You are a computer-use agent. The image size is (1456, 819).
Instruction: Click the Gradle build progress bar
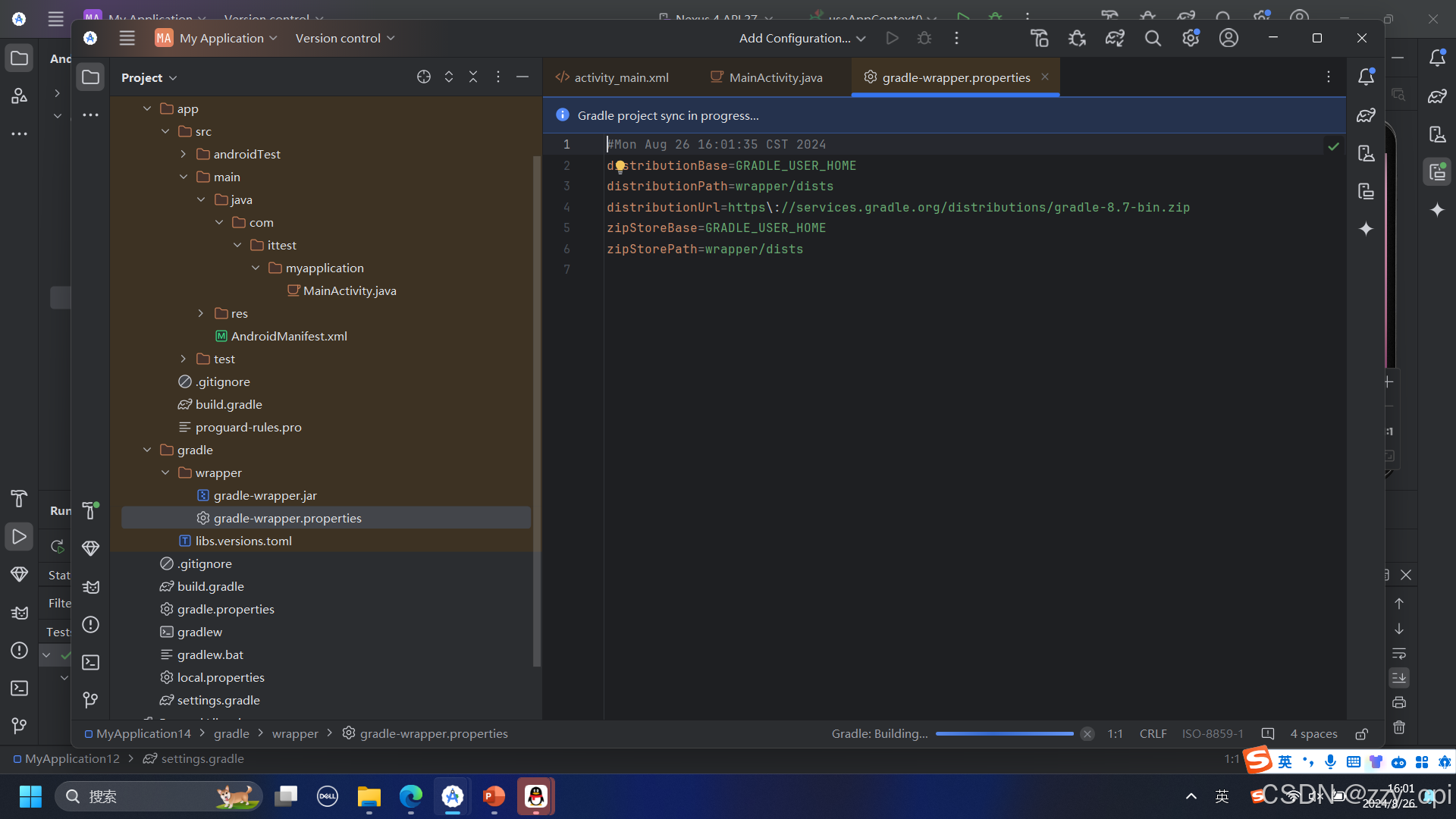(x=1005, y=733)
